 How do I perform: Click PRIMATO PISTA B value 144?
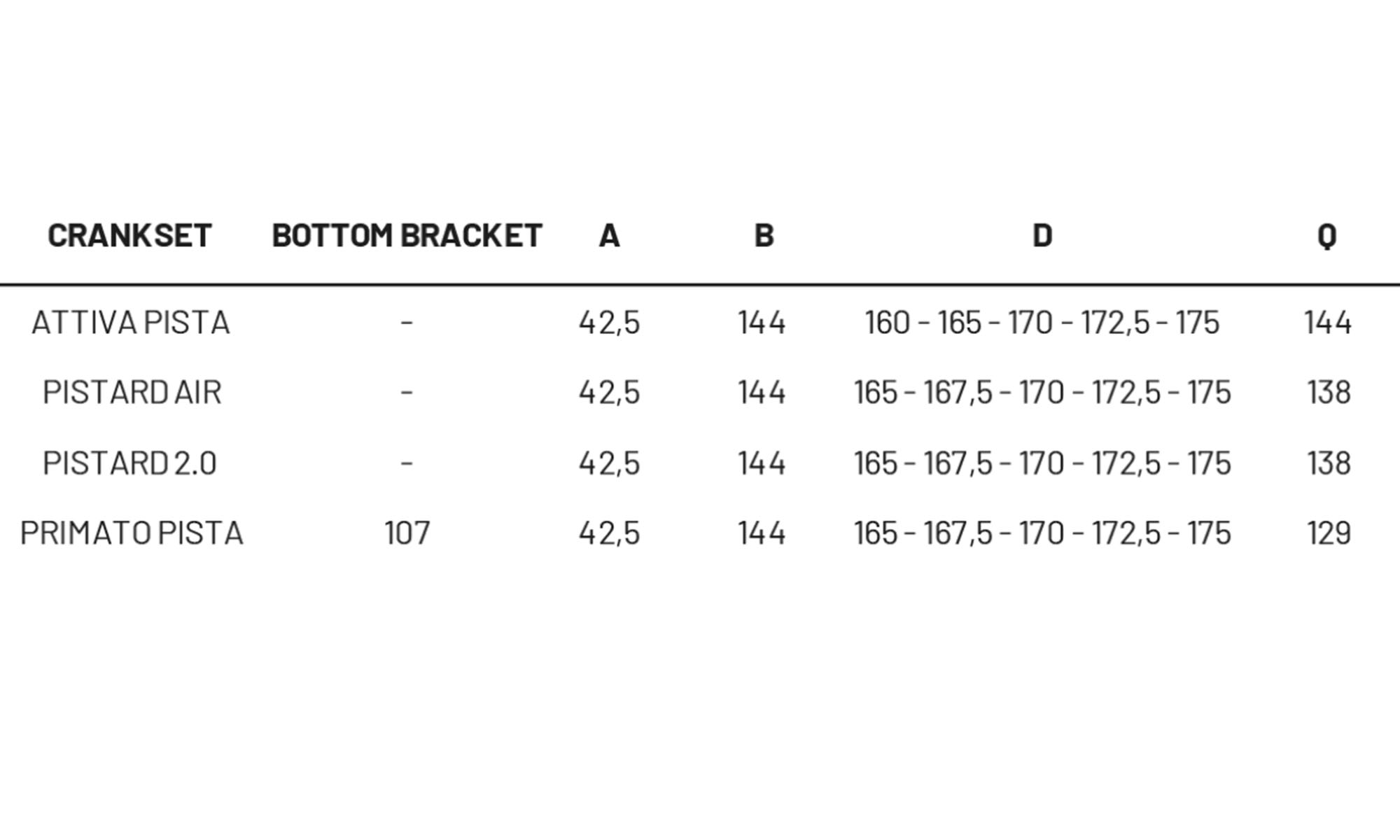pos(762,533)
